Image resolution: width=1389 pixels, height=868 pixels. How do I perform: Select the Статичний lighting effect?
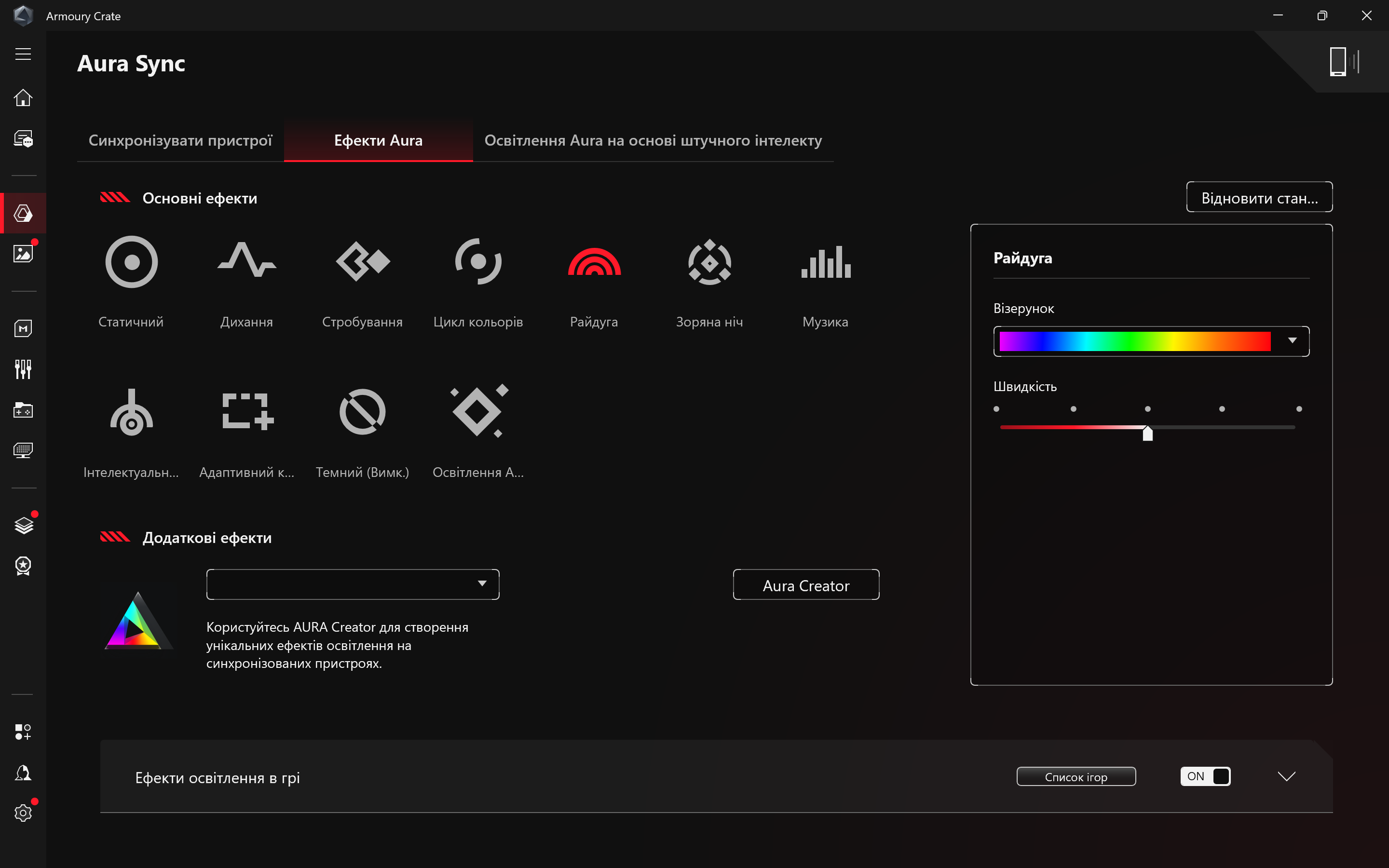click(x=132, y=281)
